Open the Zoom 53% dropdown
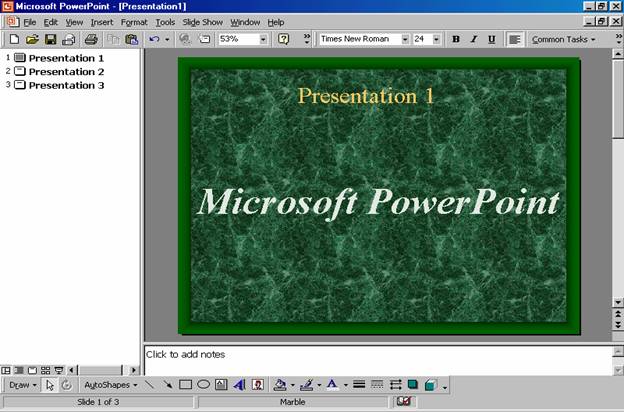This screenshot has height=412, width=624. pos(263,39)
